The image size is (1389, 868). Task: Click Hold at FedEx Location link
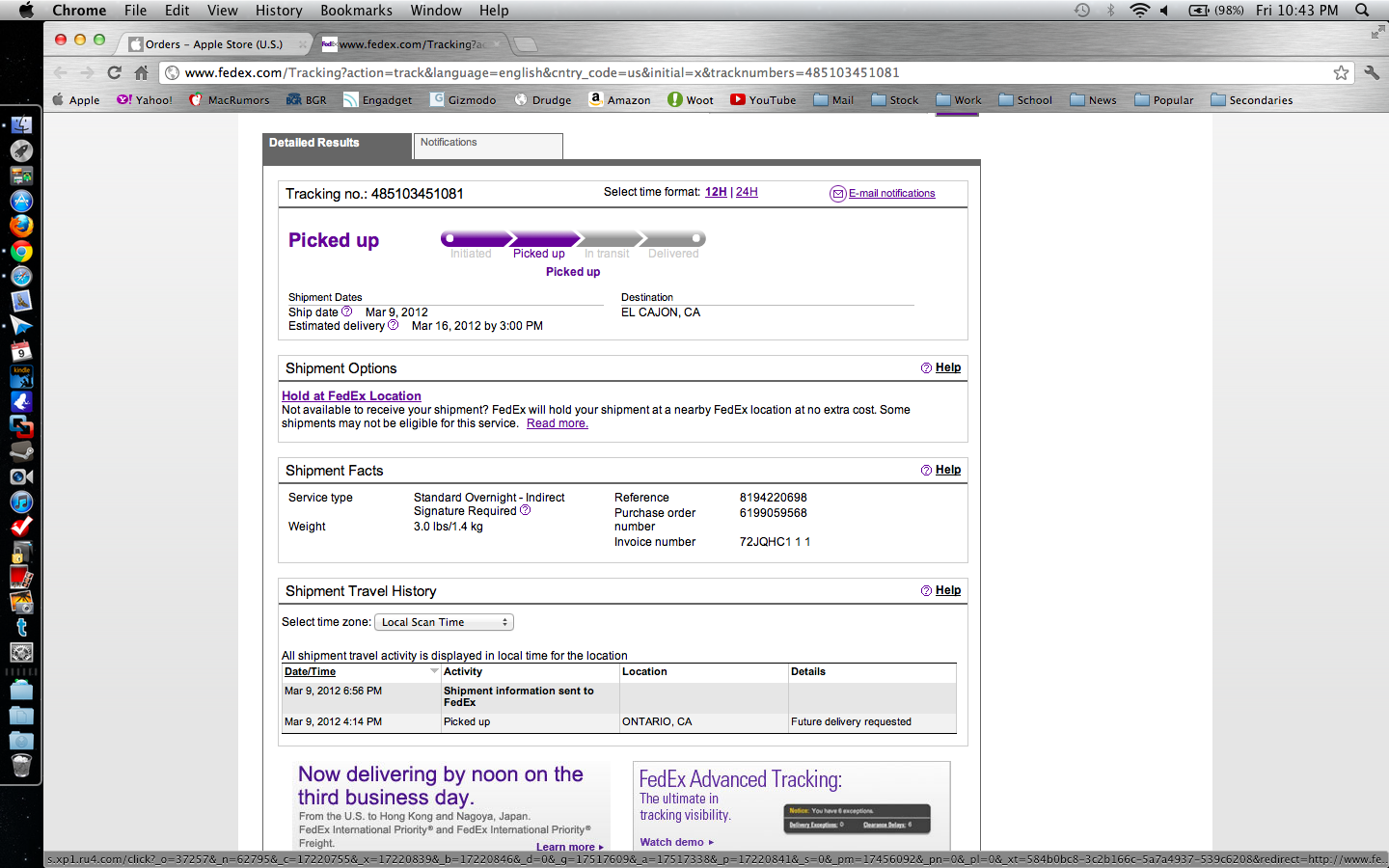[x=351, y=395]
